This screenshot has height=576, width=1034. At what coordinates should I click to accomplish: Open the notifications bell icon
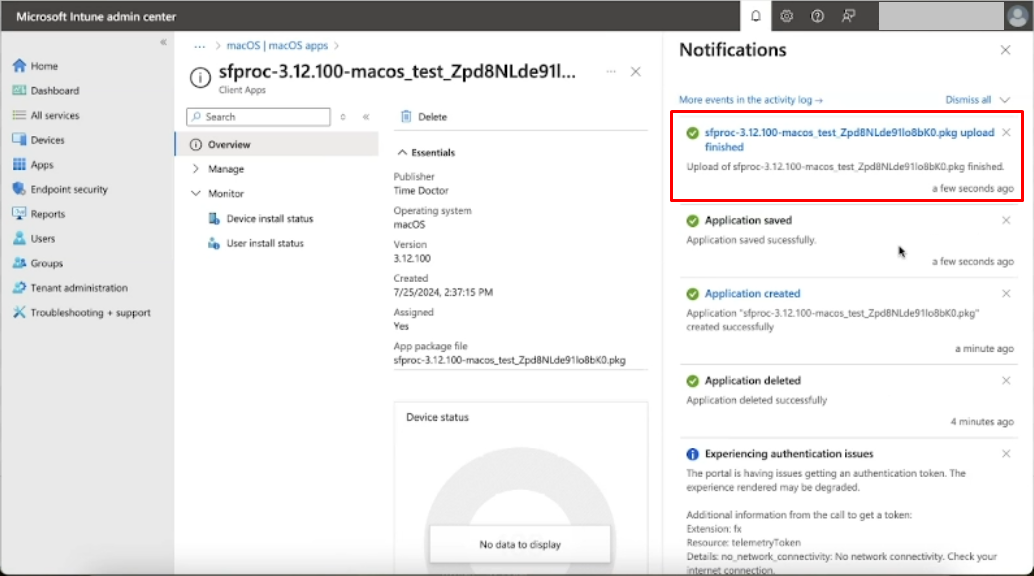(x=756, y=16)
